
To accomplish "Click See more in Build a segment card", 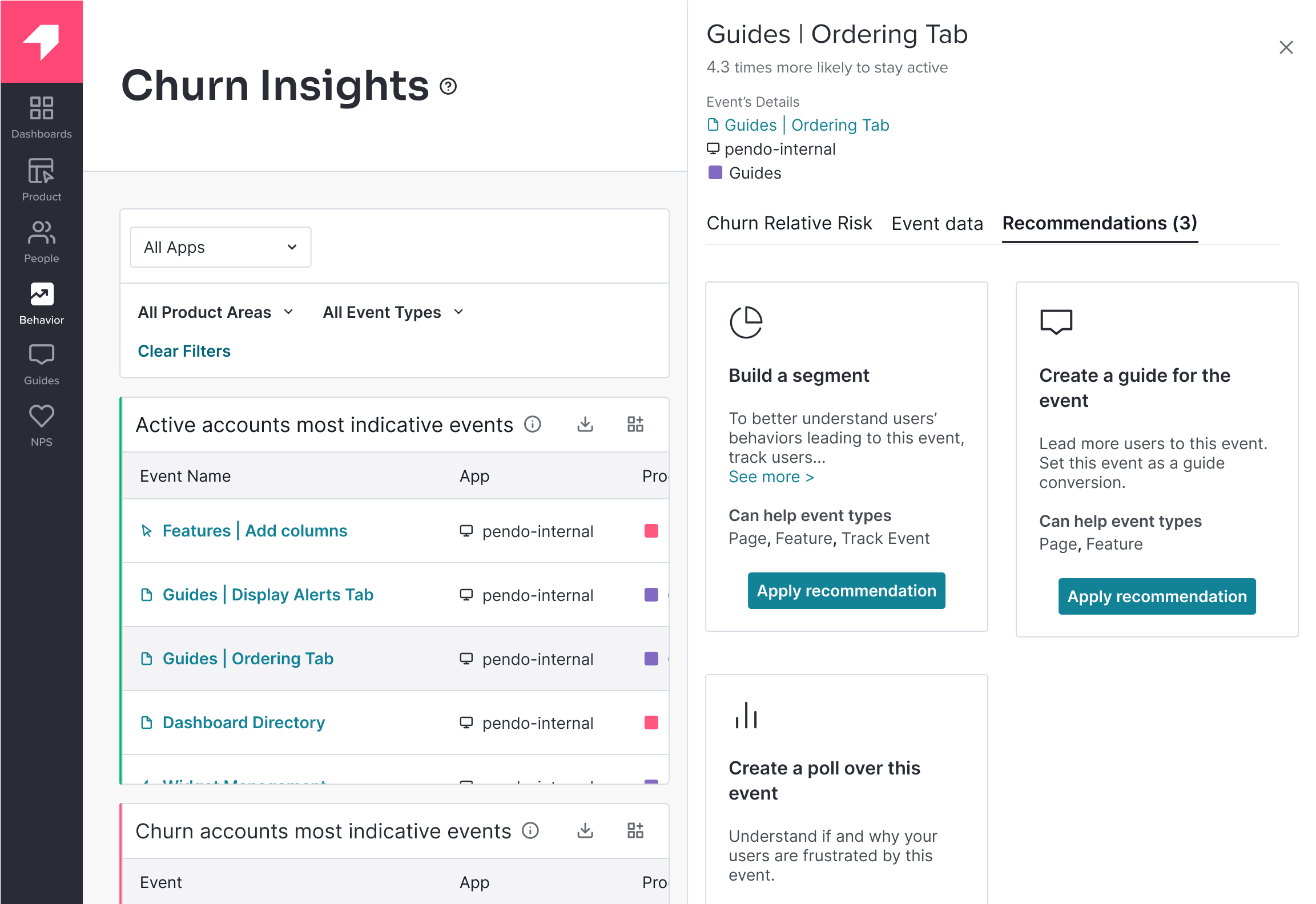I will [x=771, y=477].
